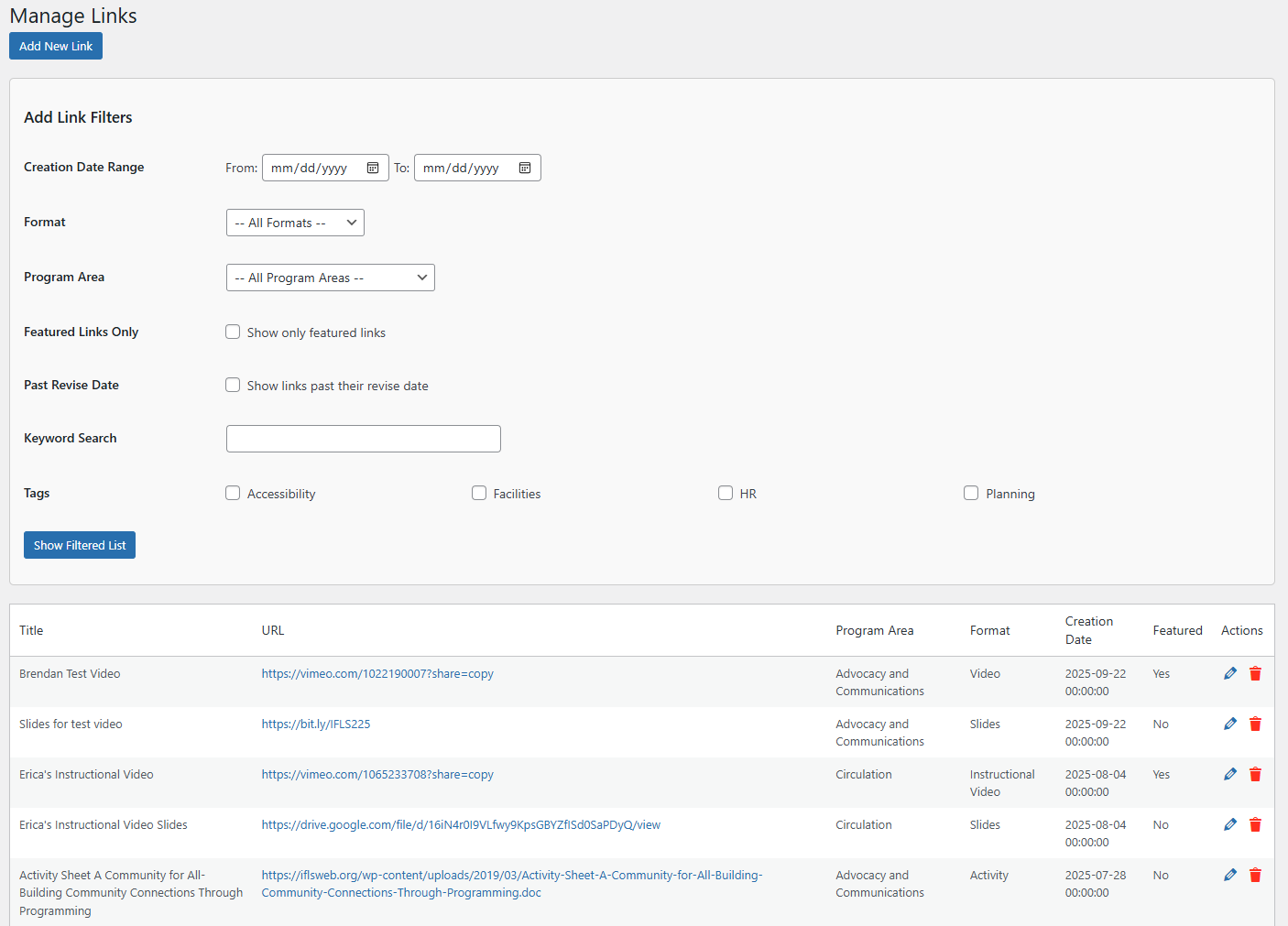Tick the Accessibility tag checkbox
The image size is (1288, 926).
[233, 493]
